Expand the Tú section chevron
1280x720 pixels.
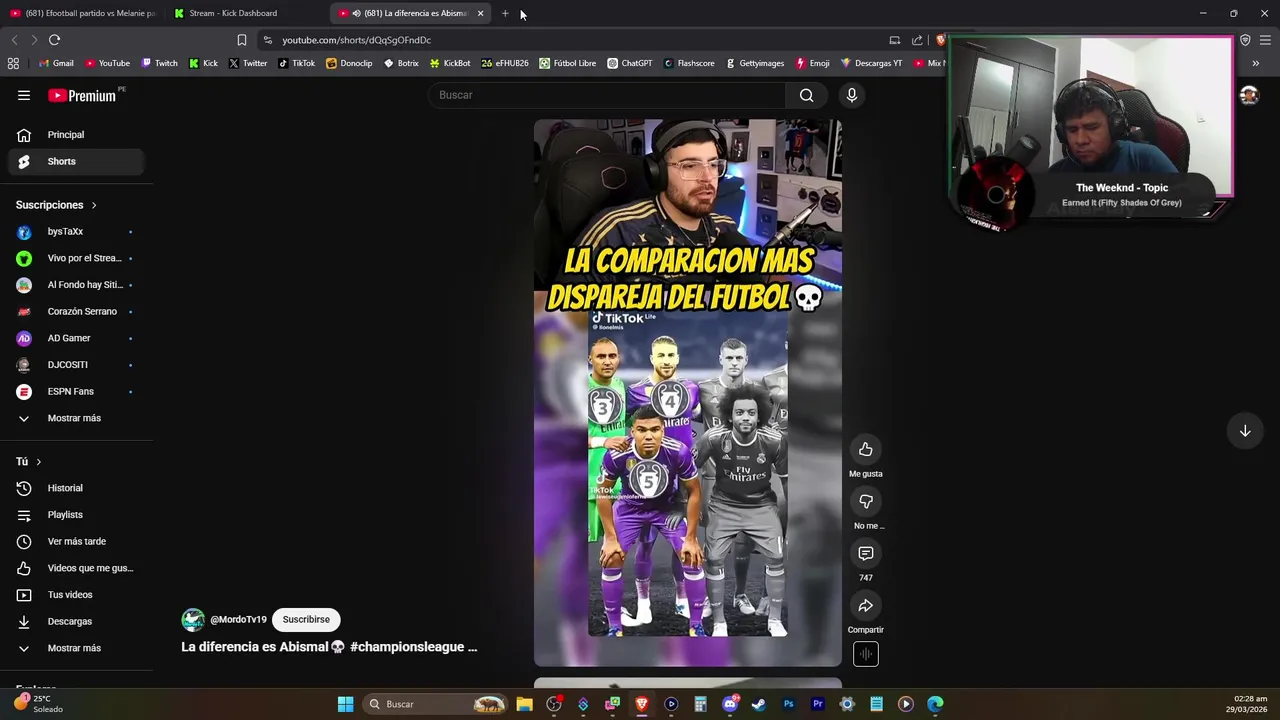38,462
